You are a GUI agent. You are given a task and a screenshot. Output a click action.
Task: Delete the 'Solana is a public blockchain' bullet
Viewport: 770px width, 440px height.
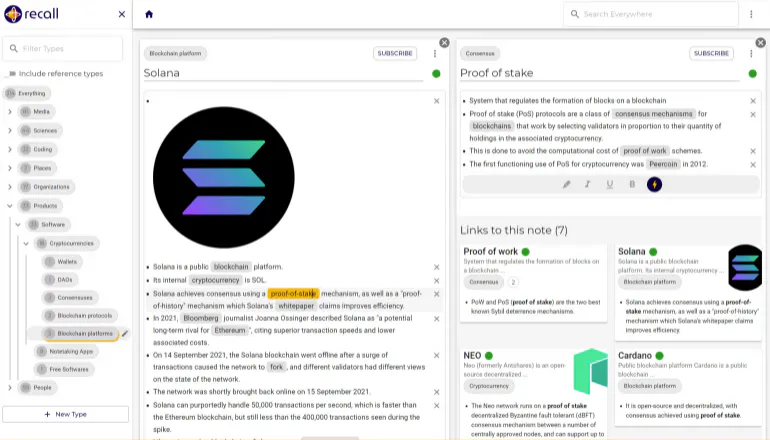tap(437, 267)
